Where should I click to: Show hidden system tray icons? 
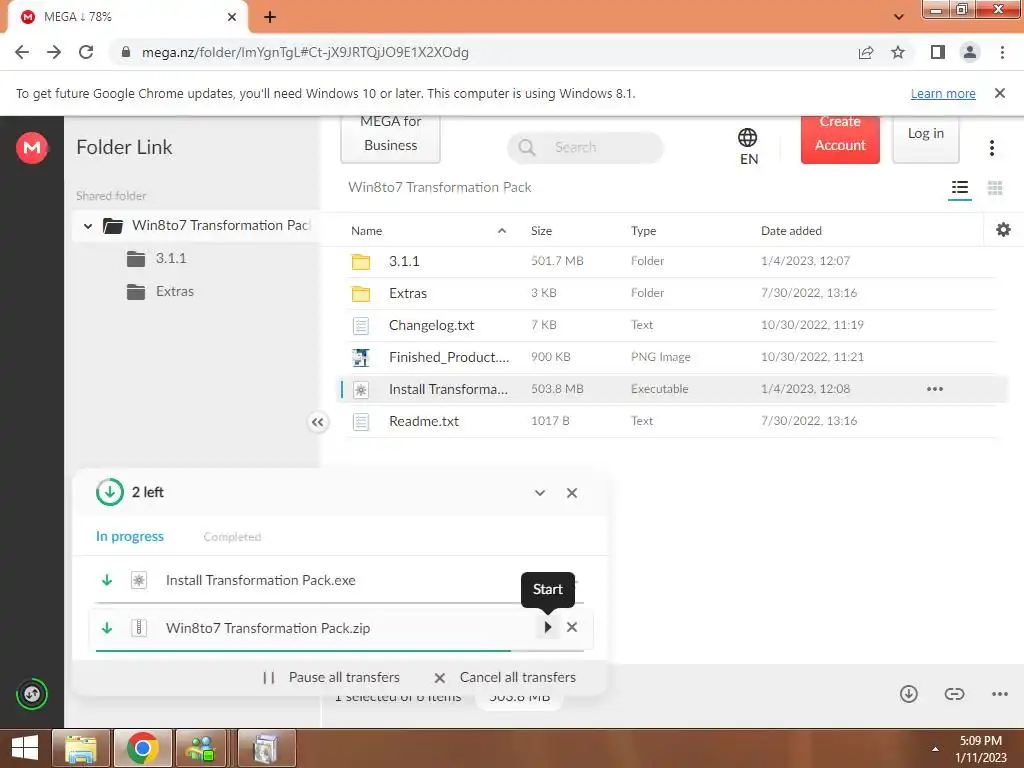(x=935, y=749)
